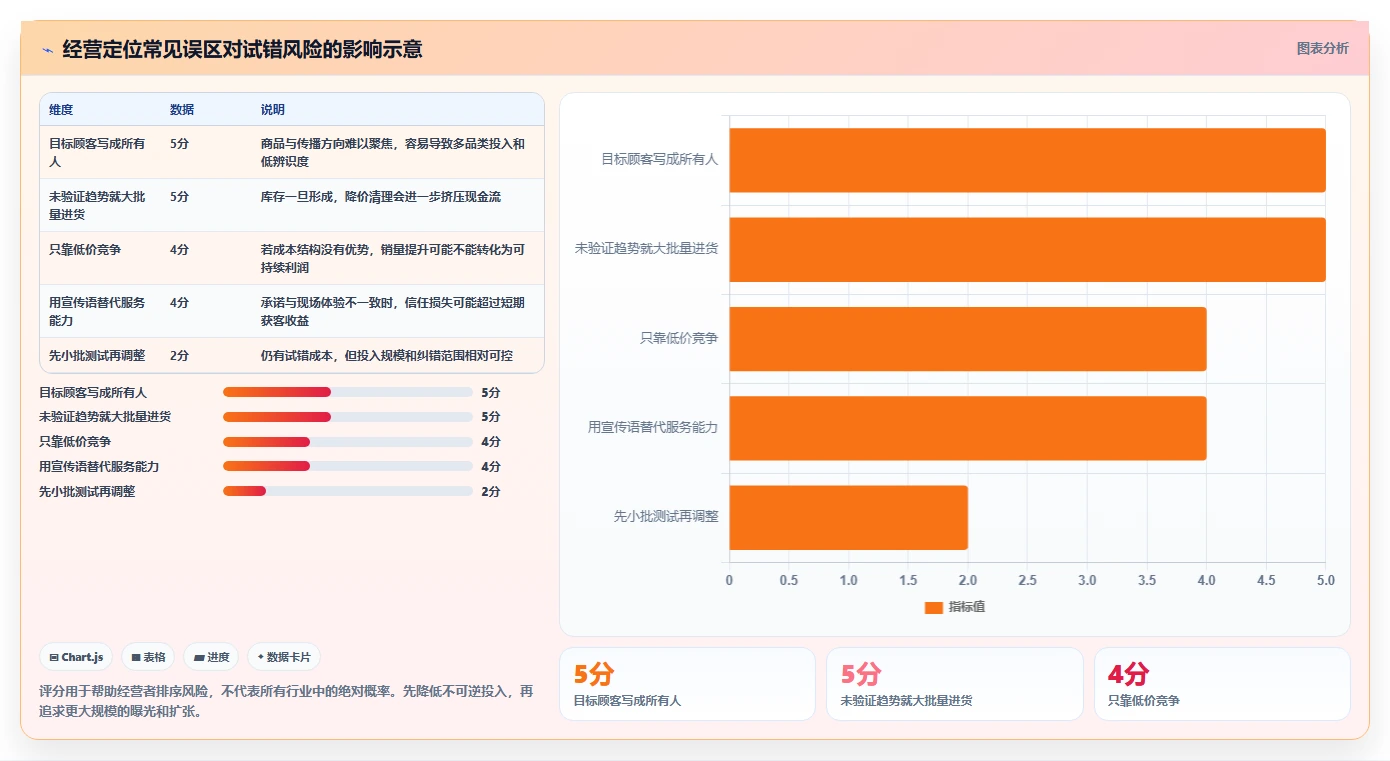Click the description starting 若成本结构没有优势
Screen dimensions: 1390x761
coord(393,258)
